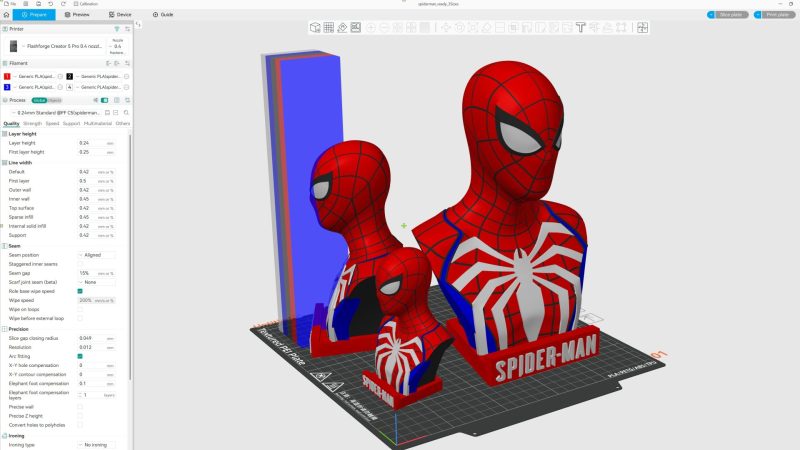Uncheck Role base wipe speed checkbox
800x450 pixels.
click(x=80, y=291)
